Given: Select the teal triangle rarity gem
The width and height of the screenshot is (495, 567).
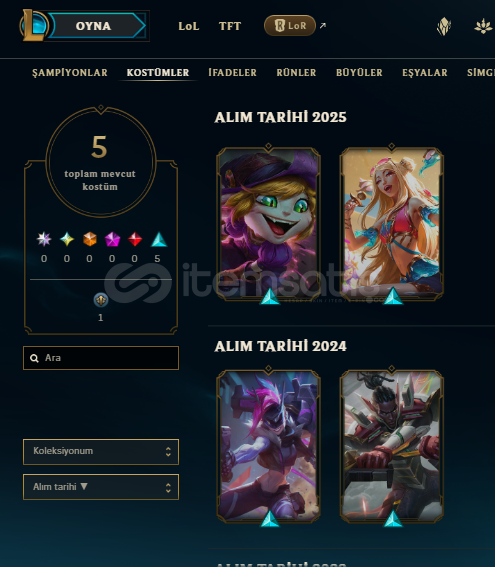Looking at the screenshot, I should pyautogui.click(x=158, y=239).
